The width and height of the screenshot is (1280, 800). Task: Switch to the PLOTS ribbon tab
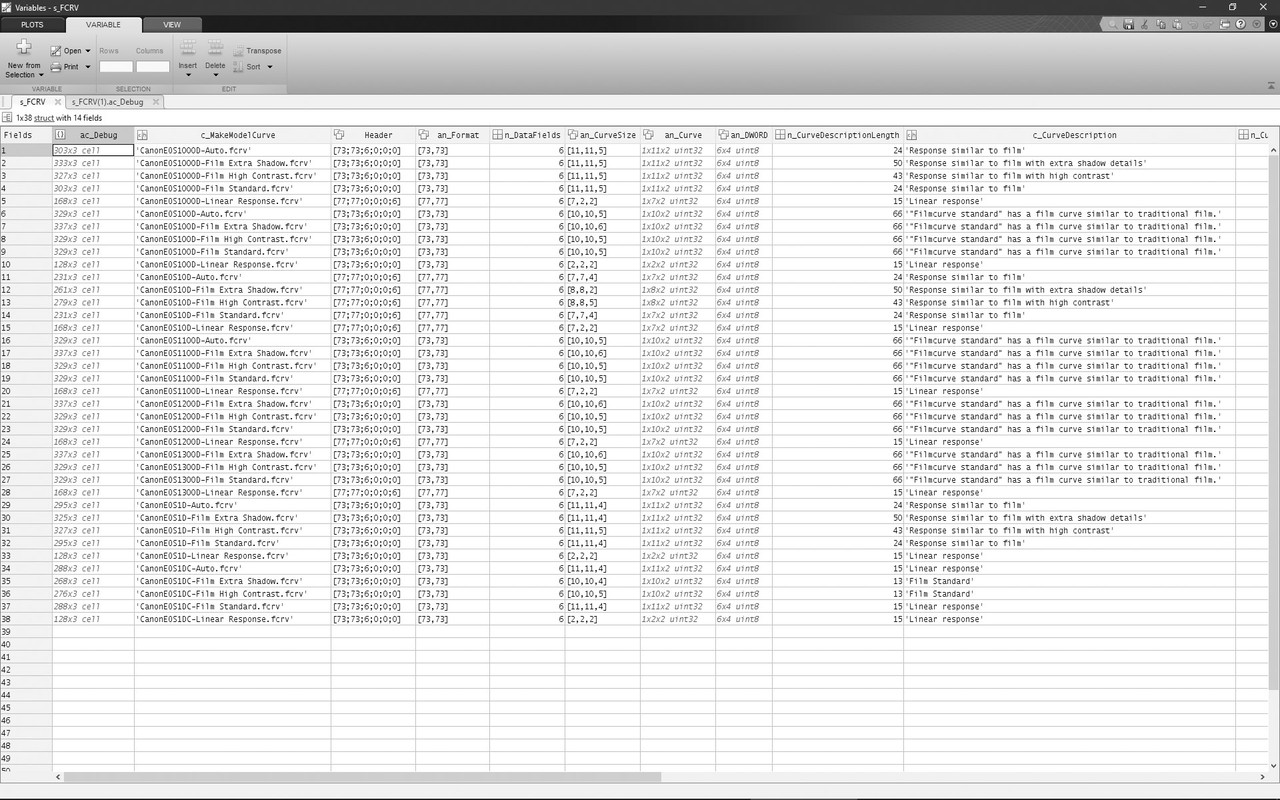[32, 24]
